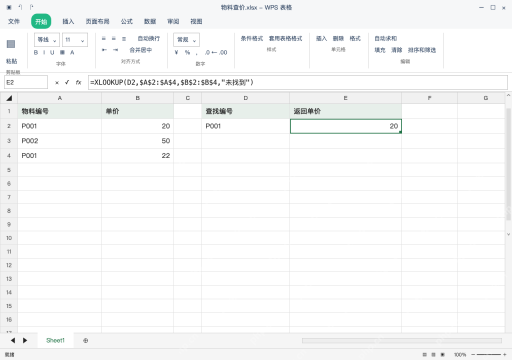The image size is (512, 360).
Task: Click the horizontal scrollbar
Action: [402, 340]
